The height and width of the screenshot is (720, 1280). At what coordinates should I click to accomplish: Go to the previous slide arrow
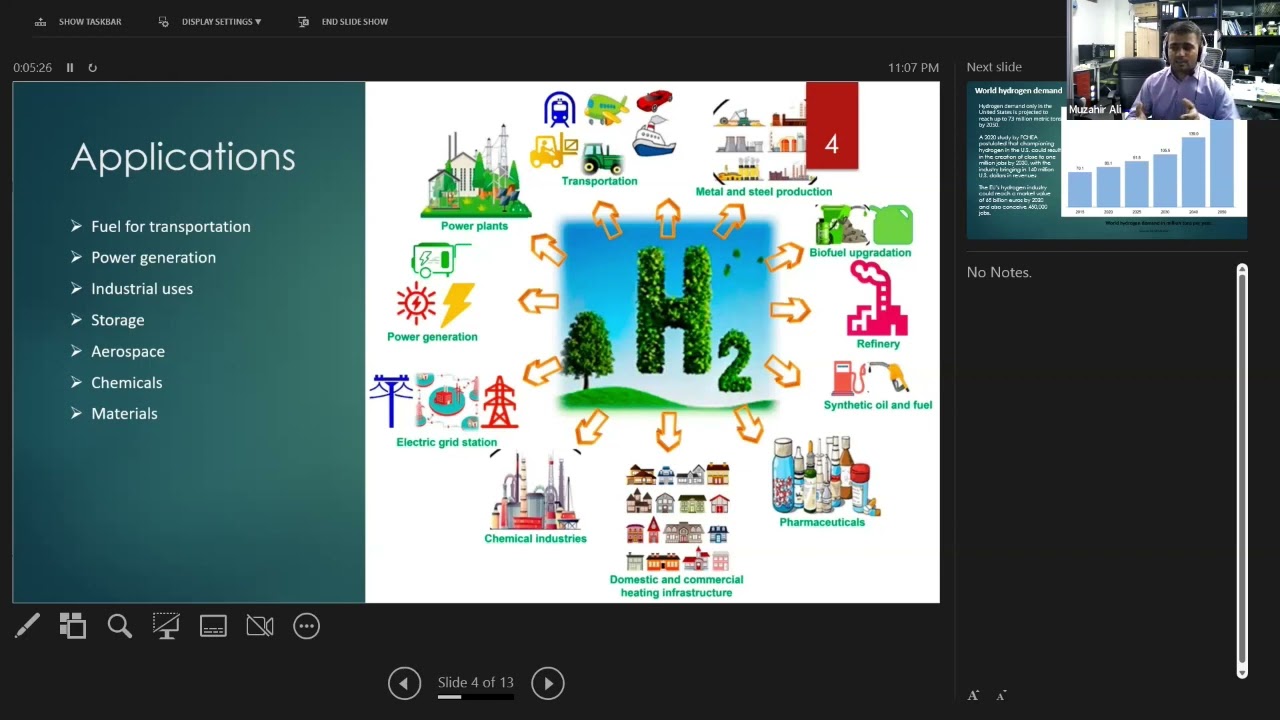point(404,683)
